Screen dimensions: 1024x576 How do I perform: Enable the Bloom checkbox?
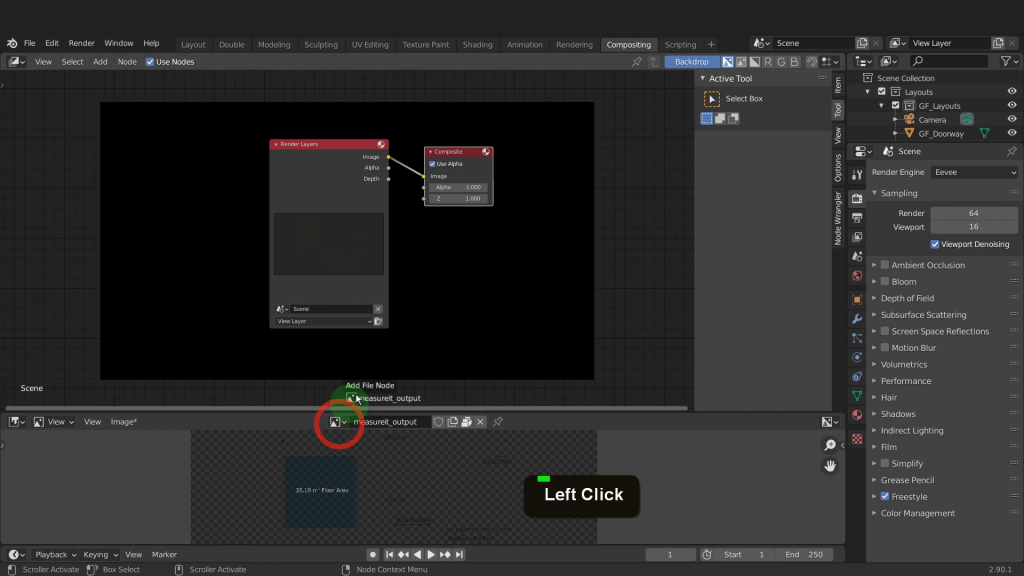pyautogui.click(x=884, y=282)
